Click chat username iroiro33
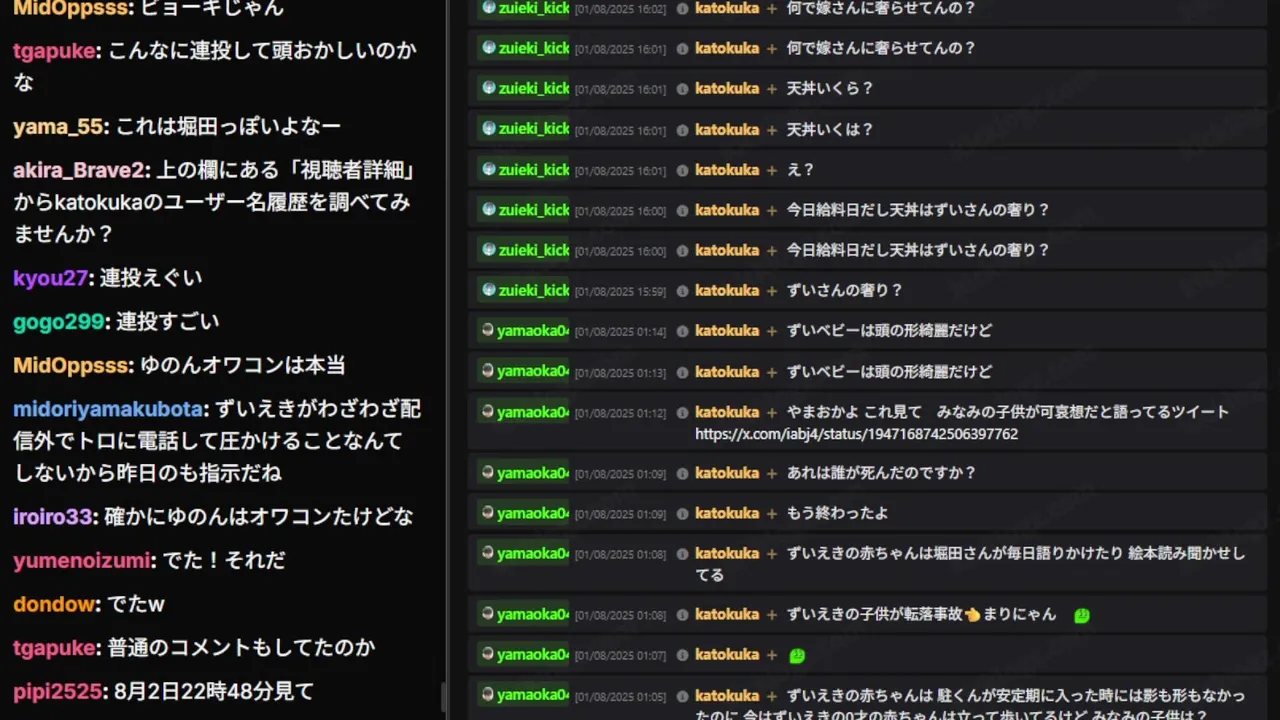 [x=52, y=517]
